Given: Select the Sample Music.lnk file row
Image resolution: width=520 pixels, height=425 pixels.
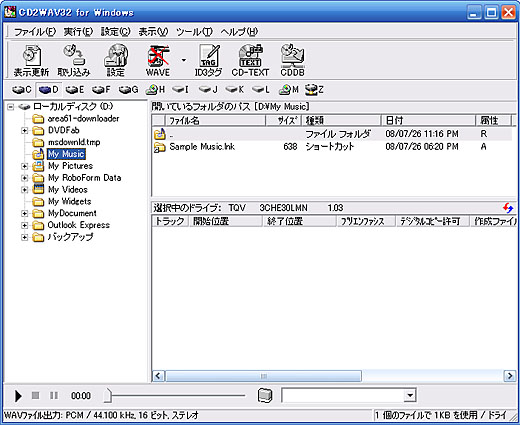Looking at the screenshot, I should click(332, 147).
